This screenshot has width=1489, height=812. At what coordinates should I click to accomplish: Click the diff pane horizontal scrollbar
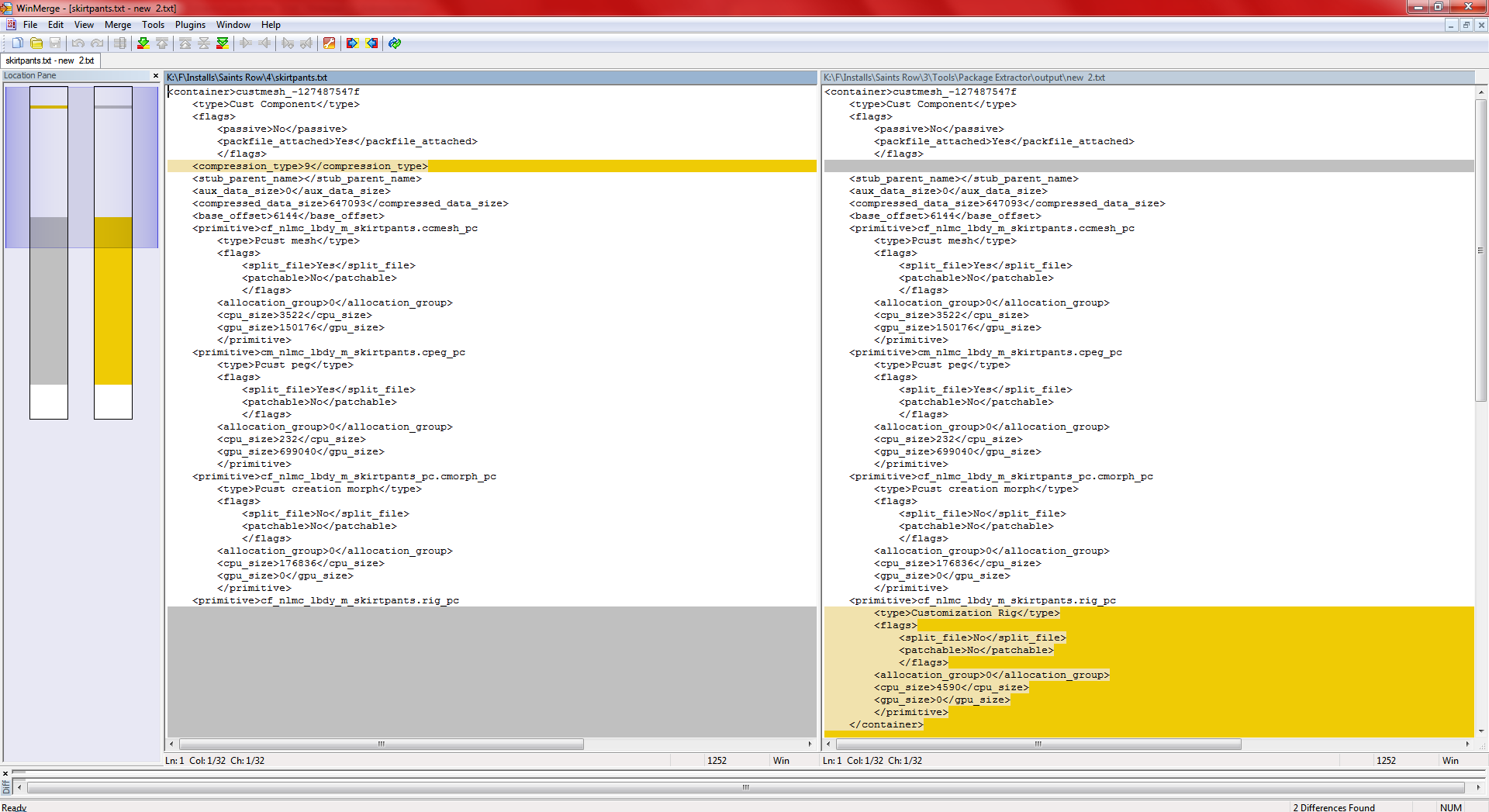click(x=745, y=787)
